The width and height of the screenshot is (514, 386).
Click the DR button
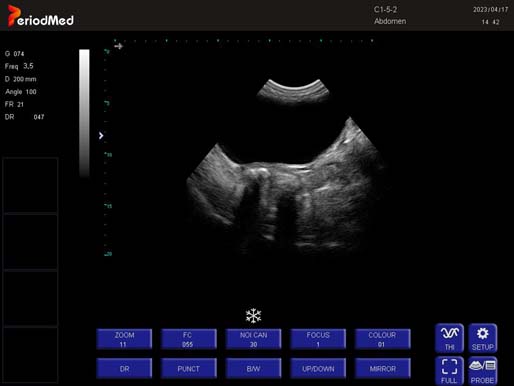click(x=124, y=368)
